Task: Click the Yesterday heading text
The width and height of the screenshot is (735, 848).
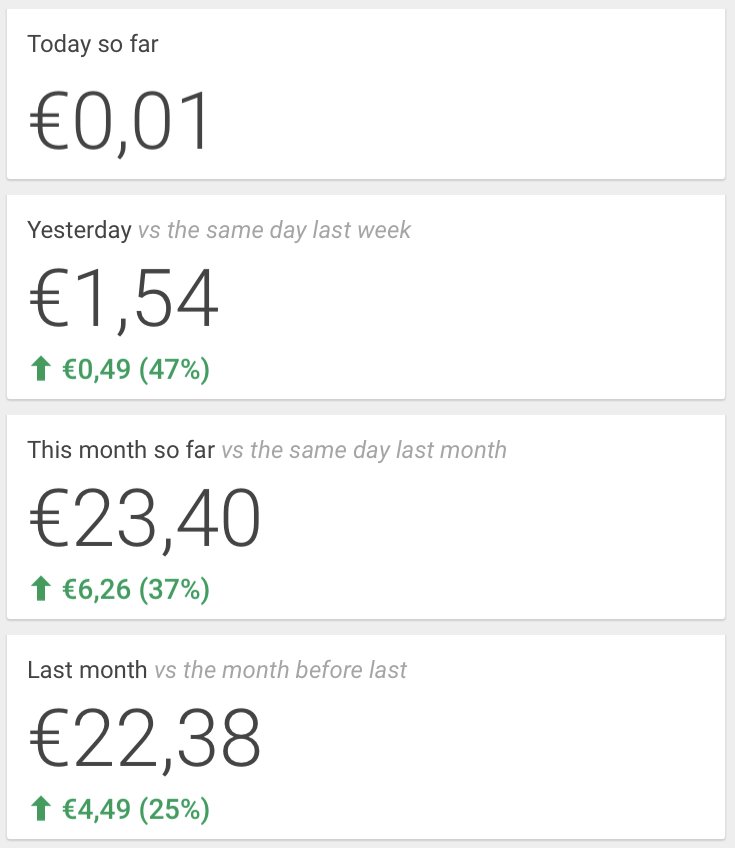Action: click(80, 230)
